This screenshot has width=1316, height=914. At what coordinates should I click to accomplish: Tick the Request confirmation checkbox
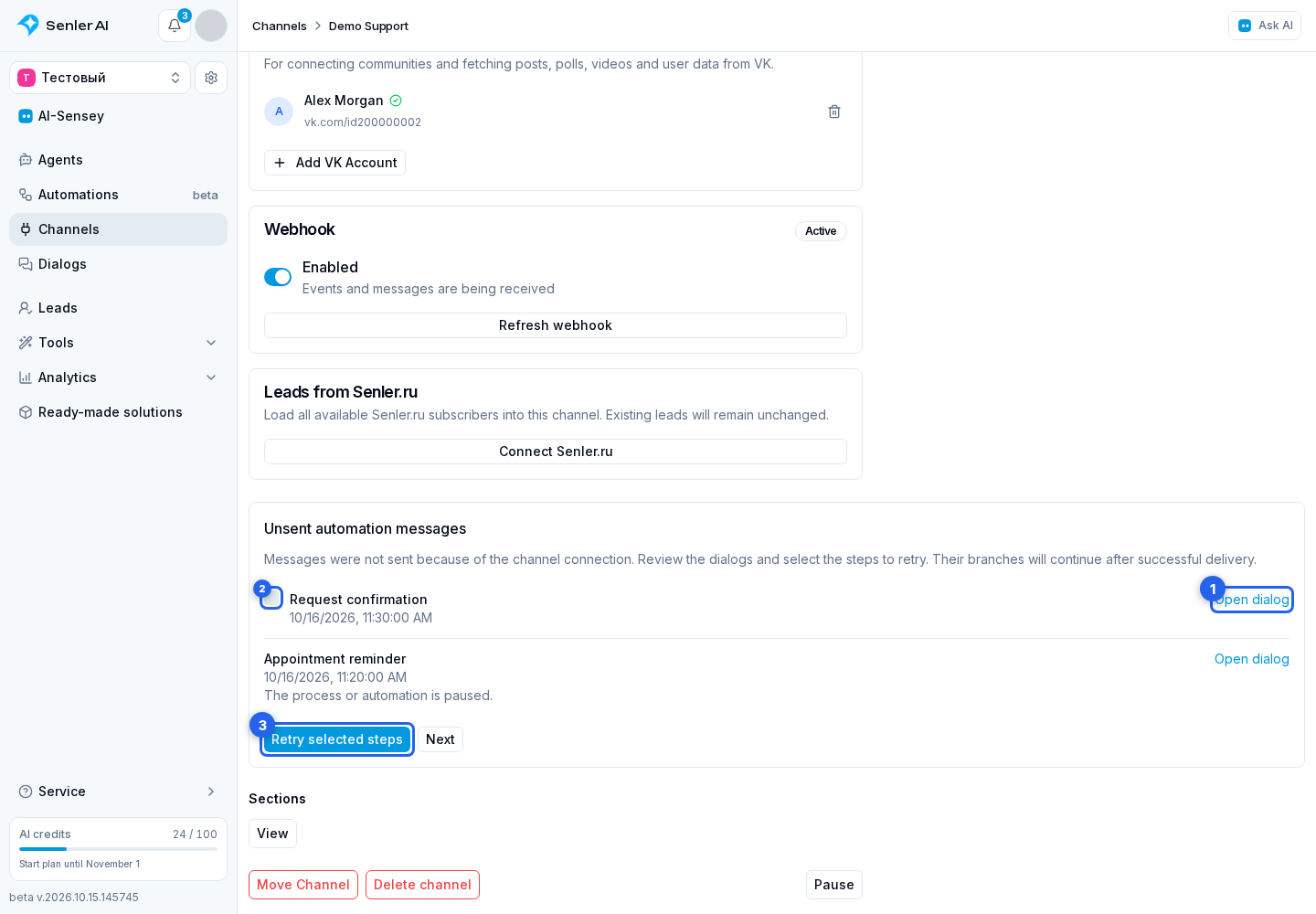tap(271, 599)
